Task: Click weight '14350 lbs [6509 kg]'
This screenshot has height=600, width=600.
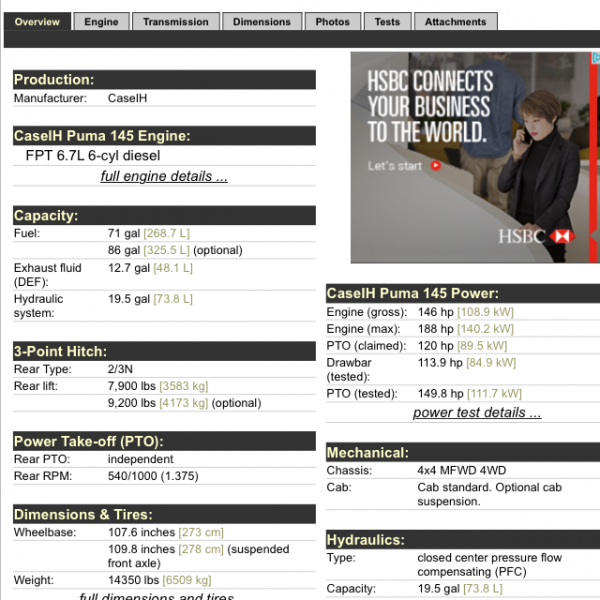Action: pyautogui.click(x=160, y=580)
